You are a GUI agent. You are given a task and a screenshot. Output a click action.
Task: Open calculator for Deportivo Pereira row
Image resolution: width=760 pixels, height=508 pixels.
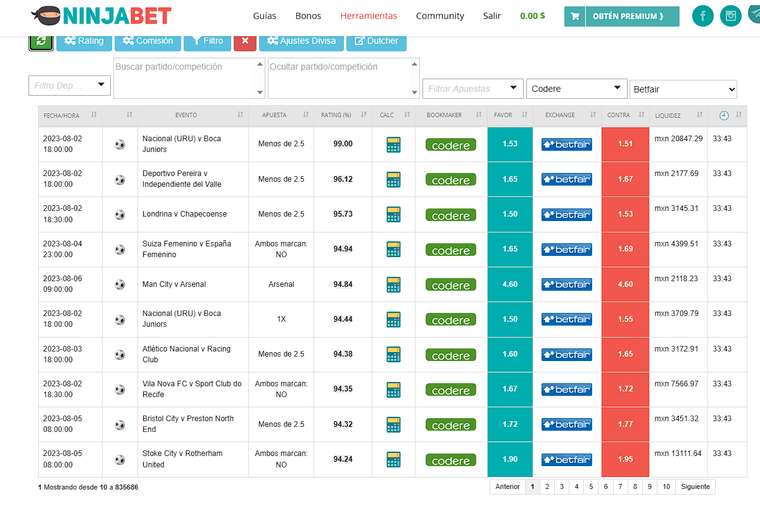(x=393, y=179)
